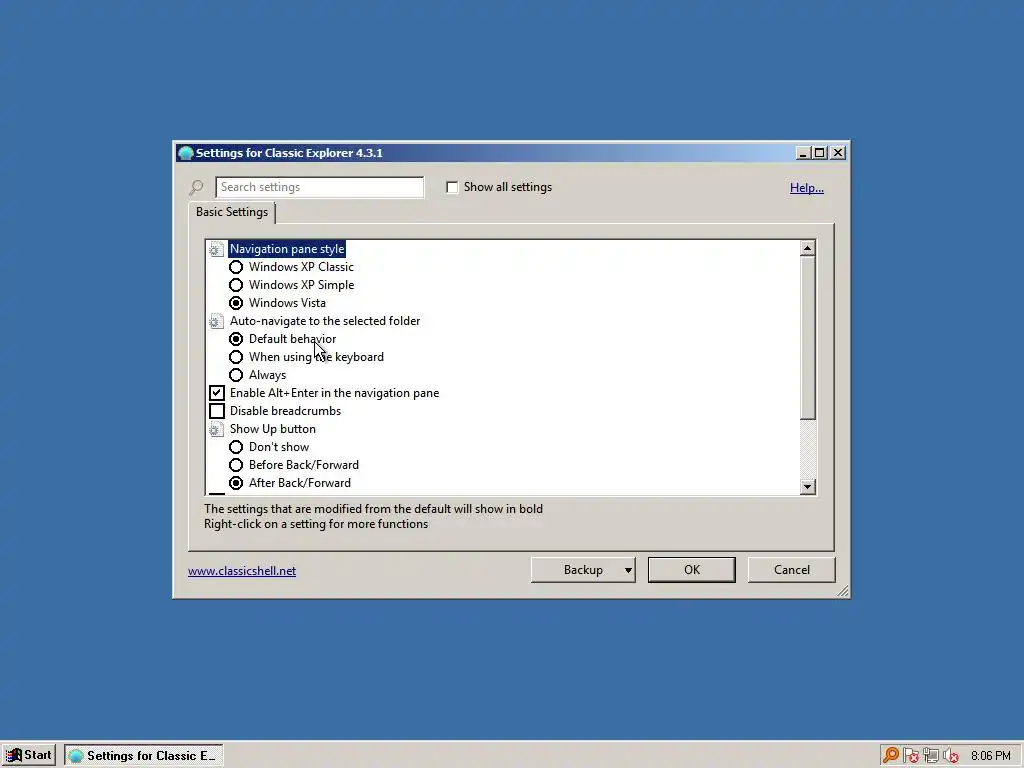Viewport: 1024px width, 768px height.
Task: Open the Backup dropdown arrow
Action: point(628,570)
